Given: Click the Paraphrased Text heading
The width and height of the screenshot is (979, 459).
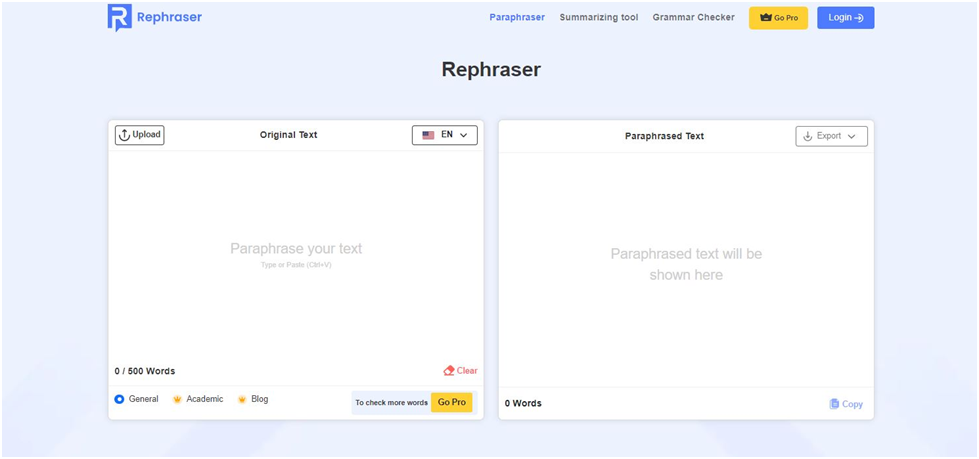Looking at the screenshot, I should 664,136.
